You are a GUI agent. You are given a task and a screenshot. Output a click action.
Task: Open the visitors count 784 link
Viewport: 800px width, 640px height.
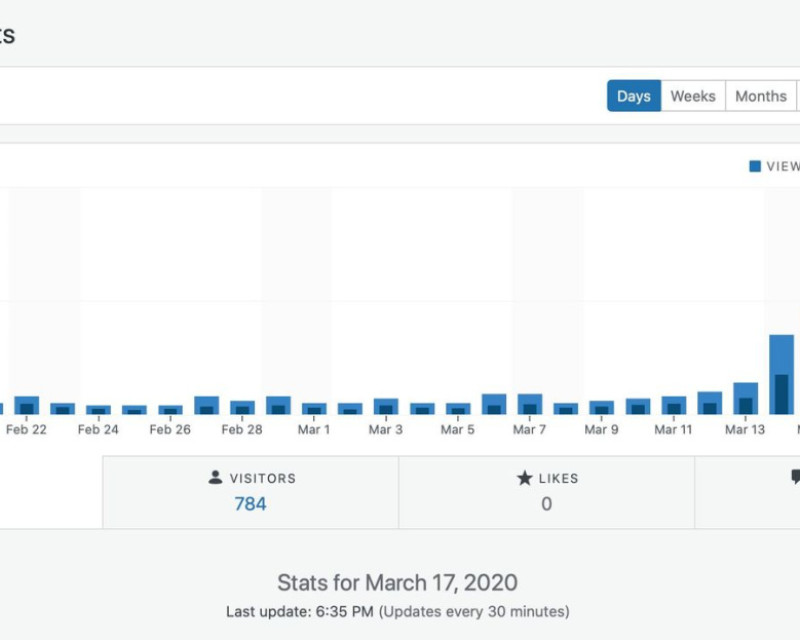click(x=250, y=504)
